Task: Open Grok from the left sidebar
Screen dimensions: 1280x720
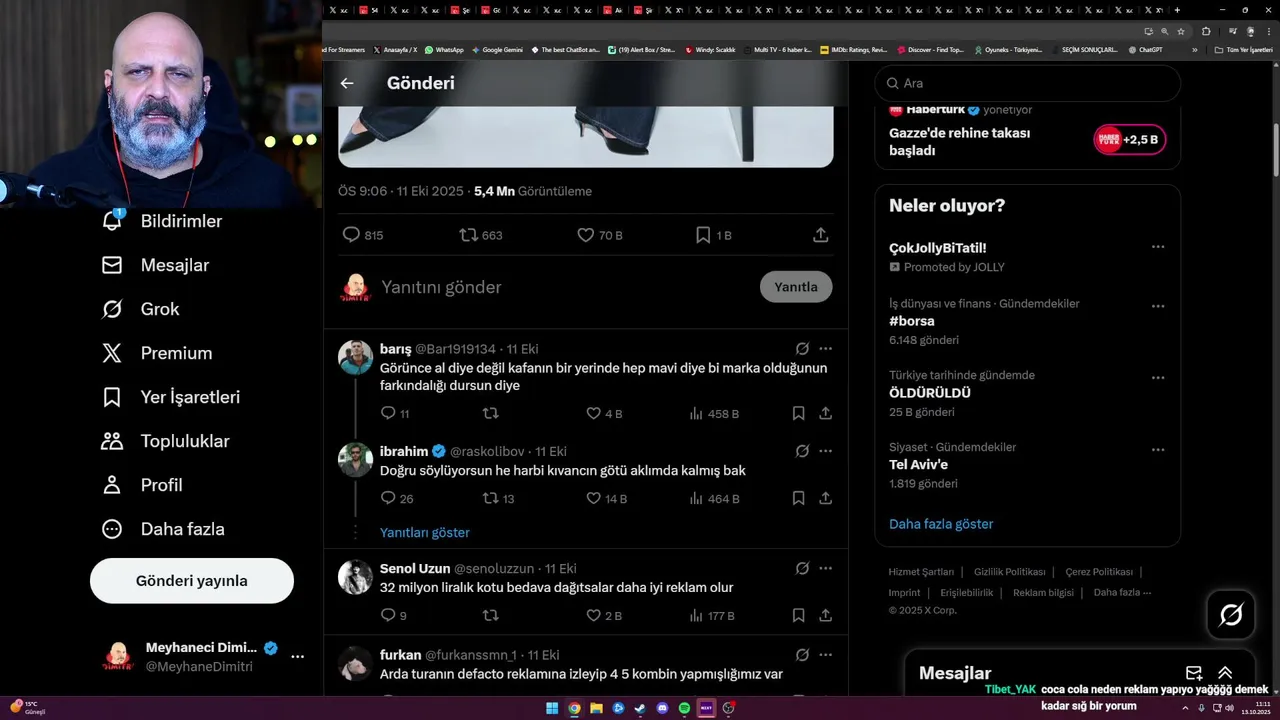Action: (141, 309)
